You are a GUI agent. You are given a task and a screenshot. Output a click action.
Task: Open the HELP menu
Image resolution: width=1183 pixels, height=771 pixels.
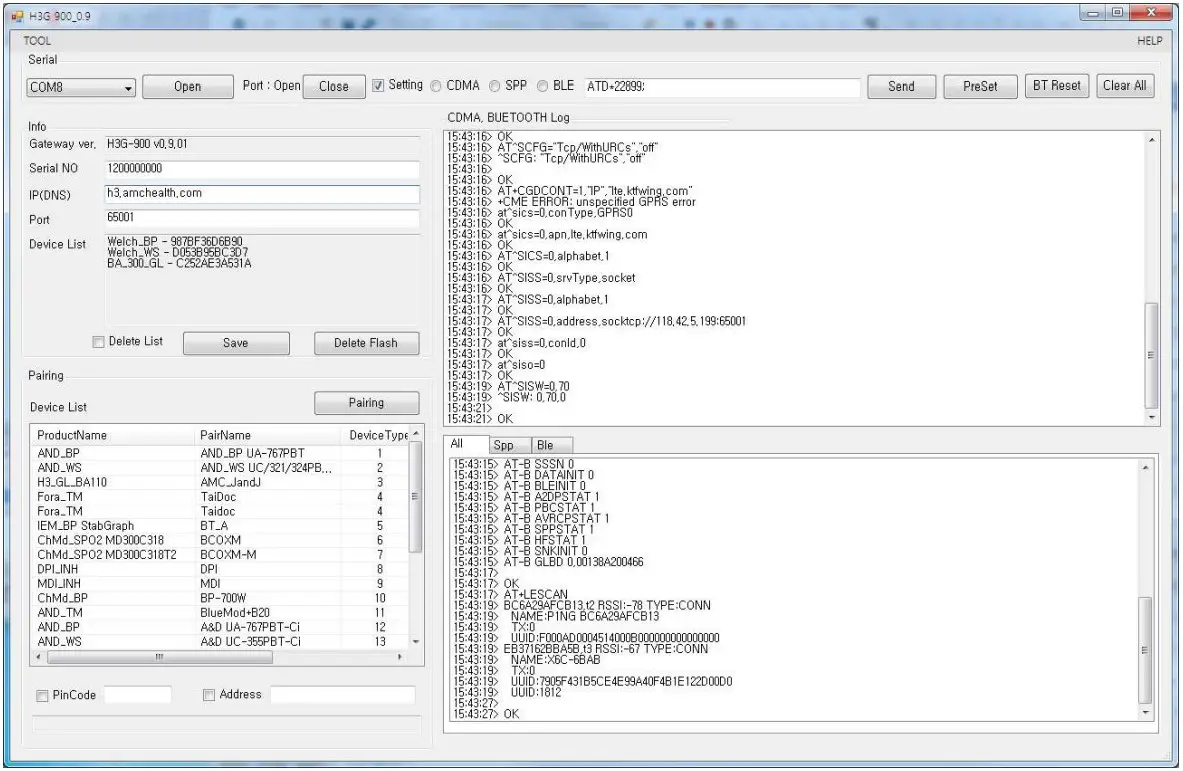click(1147, 41)
